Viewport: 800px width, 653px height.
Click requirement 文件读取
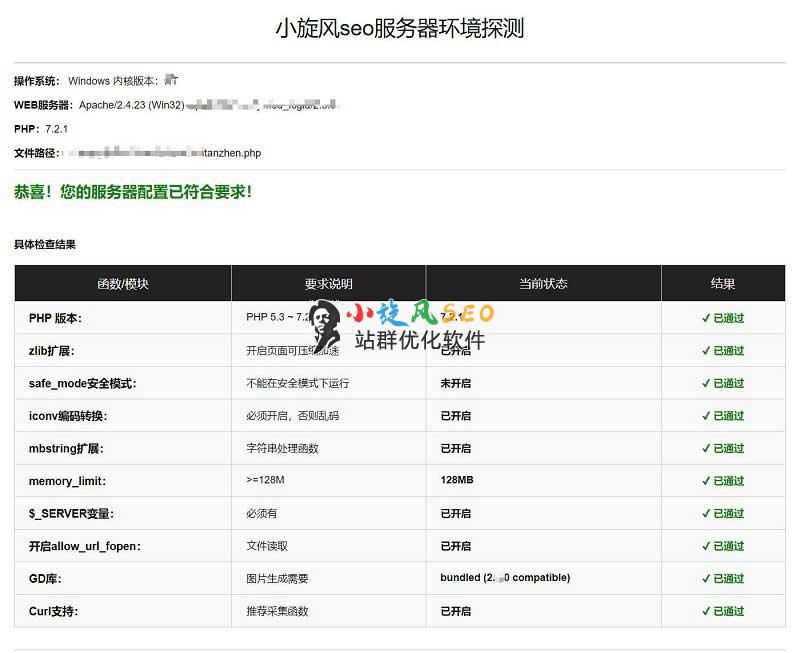point(267,546)
